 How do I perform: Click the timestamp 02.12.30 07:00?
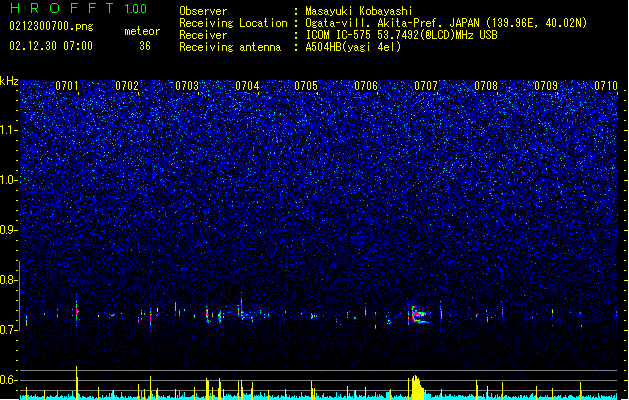tap(51, 46)
